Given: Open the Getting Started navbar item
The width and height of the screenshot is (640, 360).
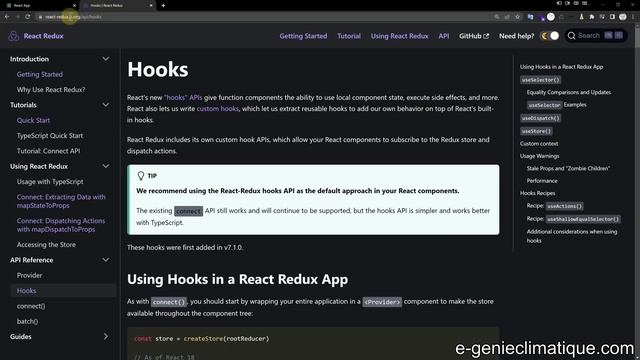Looking at the screenshot, I should coord(303,36).
